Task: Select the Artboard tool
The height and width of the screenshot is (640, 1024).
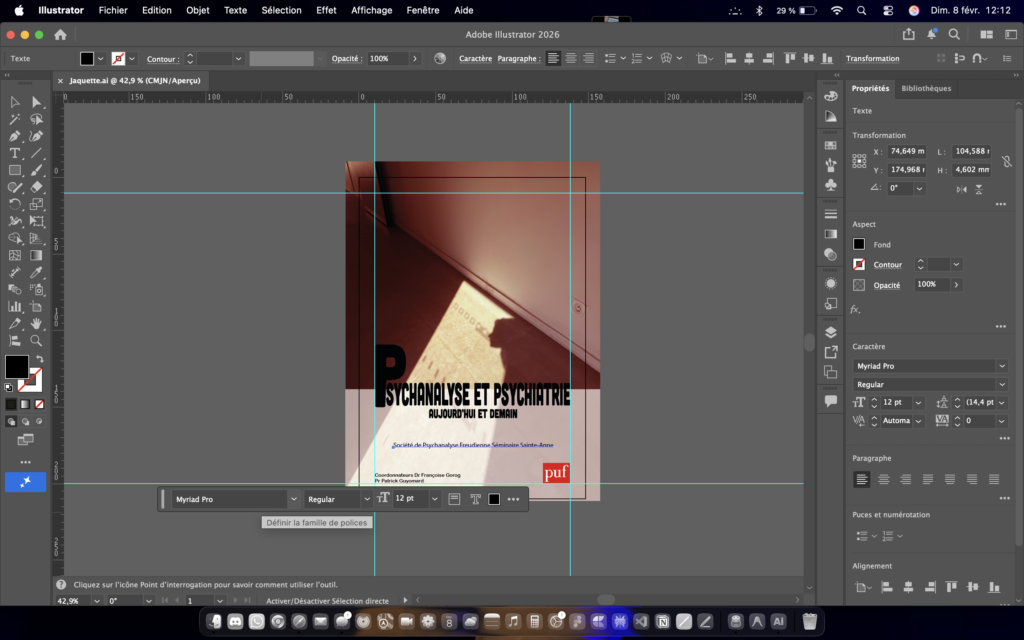Action: pyautogui.click(x=37, y=306)
